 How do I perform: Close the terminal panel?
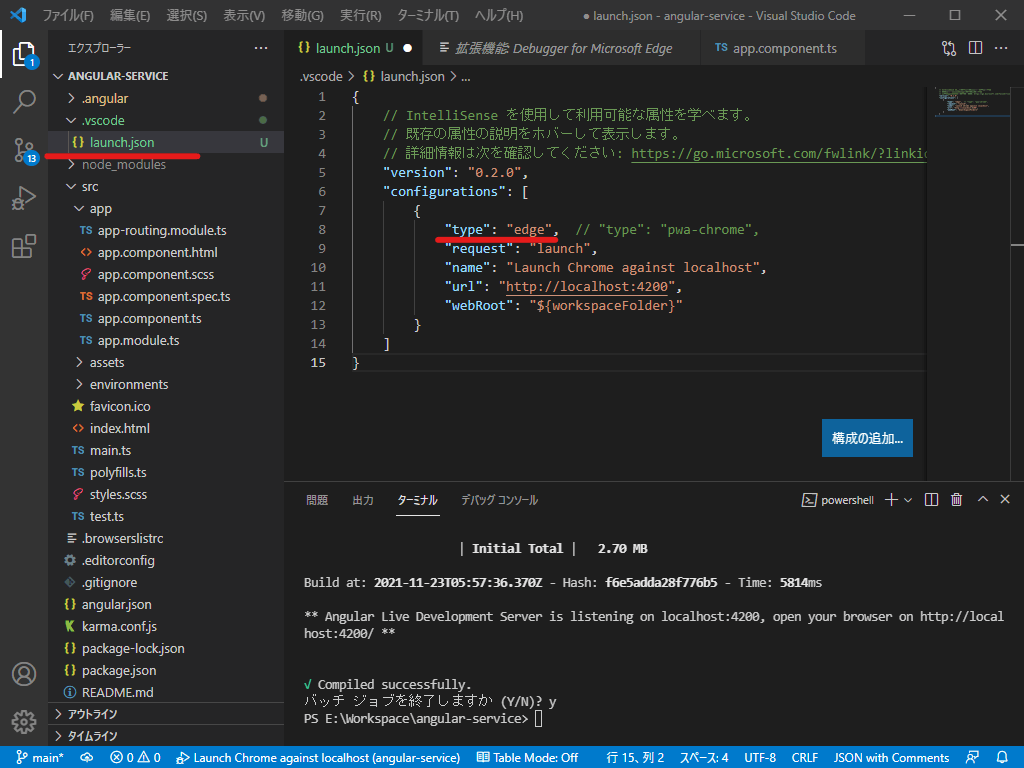pyautogui.click(x=1005, y=500)
